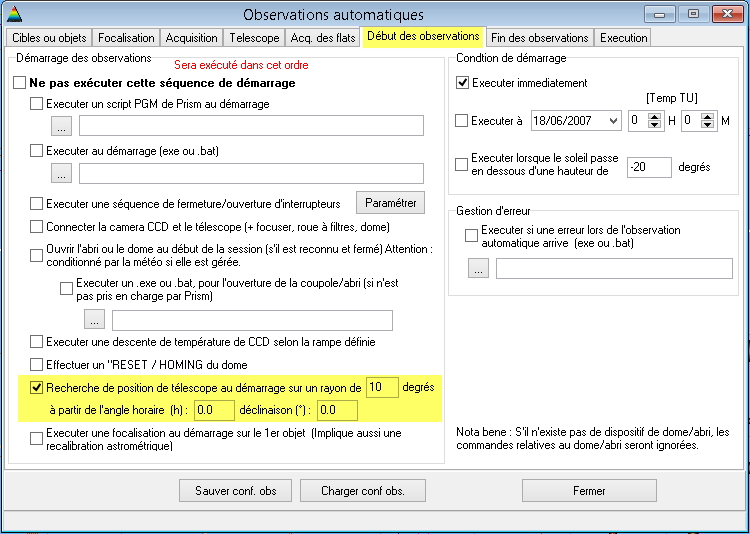Click the sun height degrees field showing -20

[x=648, y=167]
